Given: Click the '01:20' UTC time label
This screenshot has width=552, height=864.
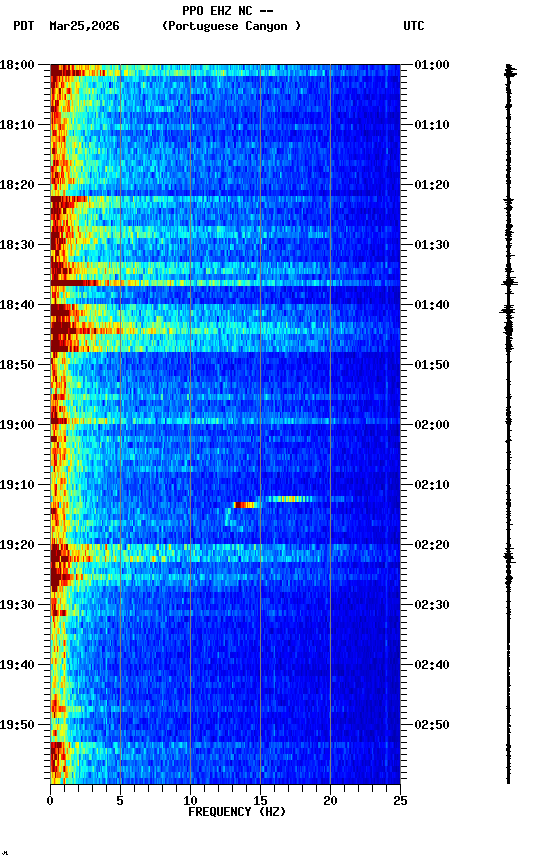Looking at the screenshot, I should click(432, 185).
